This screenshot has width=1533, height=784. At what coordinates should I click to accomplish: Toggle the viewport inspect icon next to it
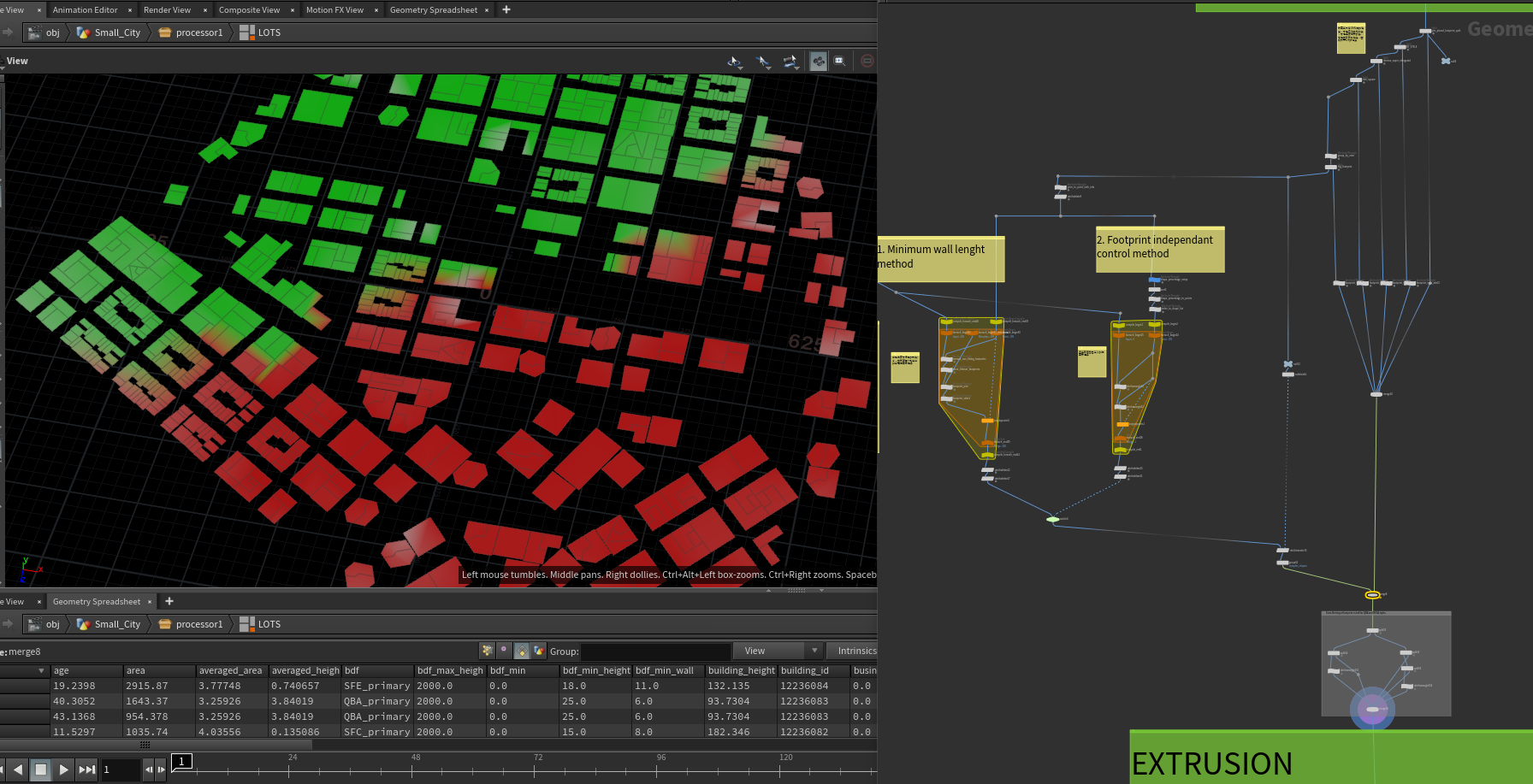tap(840, 62)
